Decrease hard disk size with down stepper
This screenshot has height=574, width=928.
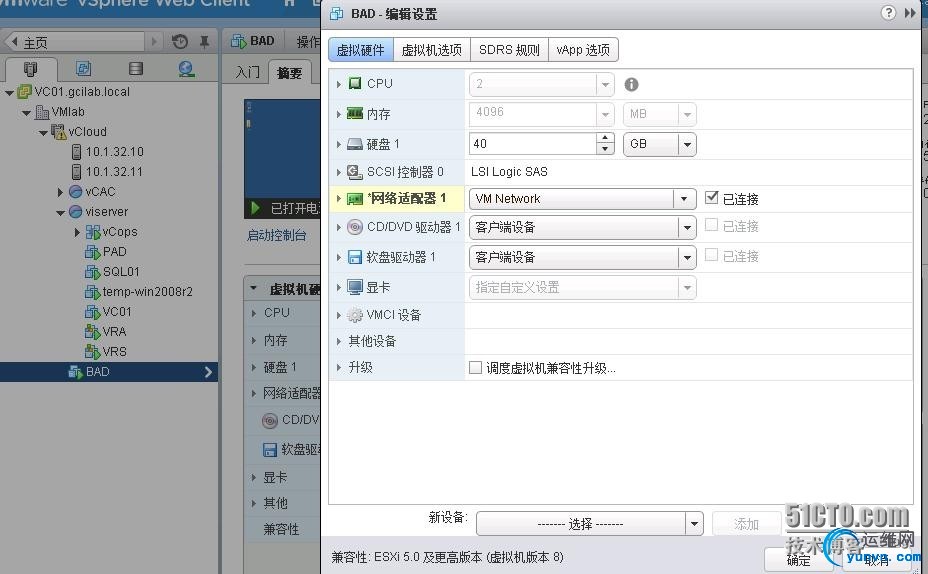(x=604, y=149)
